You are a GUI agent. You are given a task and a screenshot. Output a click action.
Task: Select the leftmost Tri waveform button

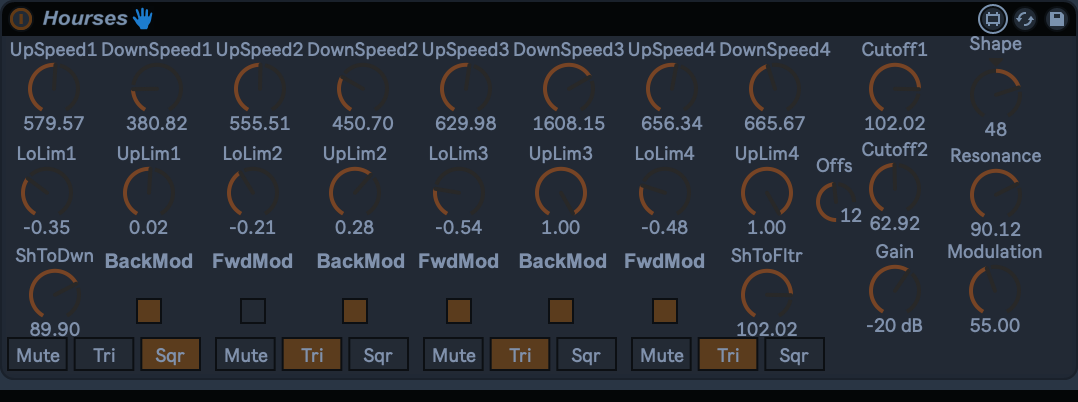click(104, 354)
